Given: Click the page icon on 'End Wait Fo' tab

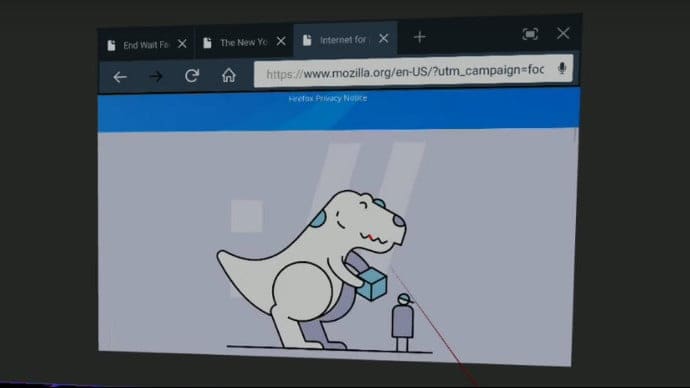Looking at the screenshot, I should [x=111, y=45].
